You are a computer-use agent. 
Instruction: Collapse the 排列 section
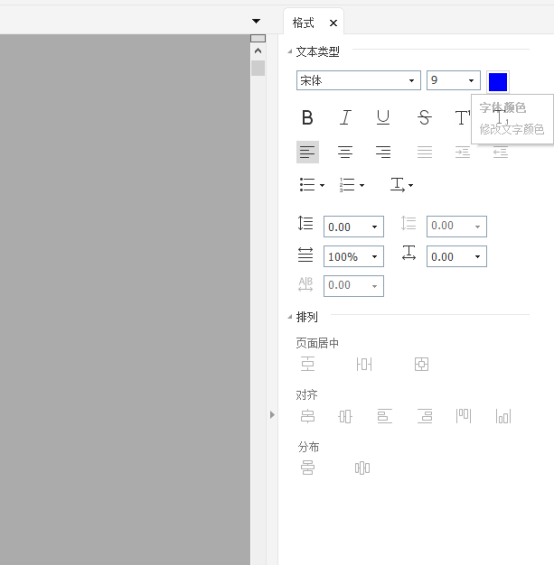coord(289,317)
